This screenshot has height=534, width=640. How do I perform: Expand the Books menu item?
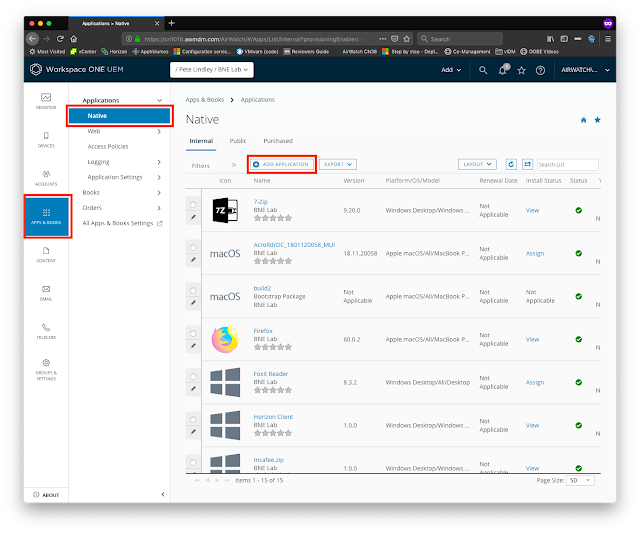(x=159, y=192)
